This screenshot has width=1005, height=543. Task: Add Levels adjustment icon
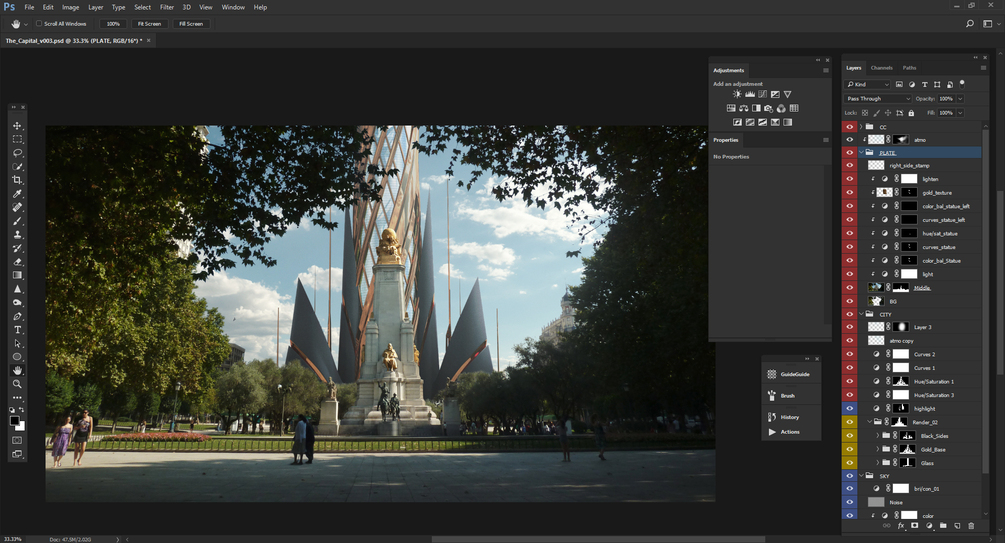[x=750, y=94]
